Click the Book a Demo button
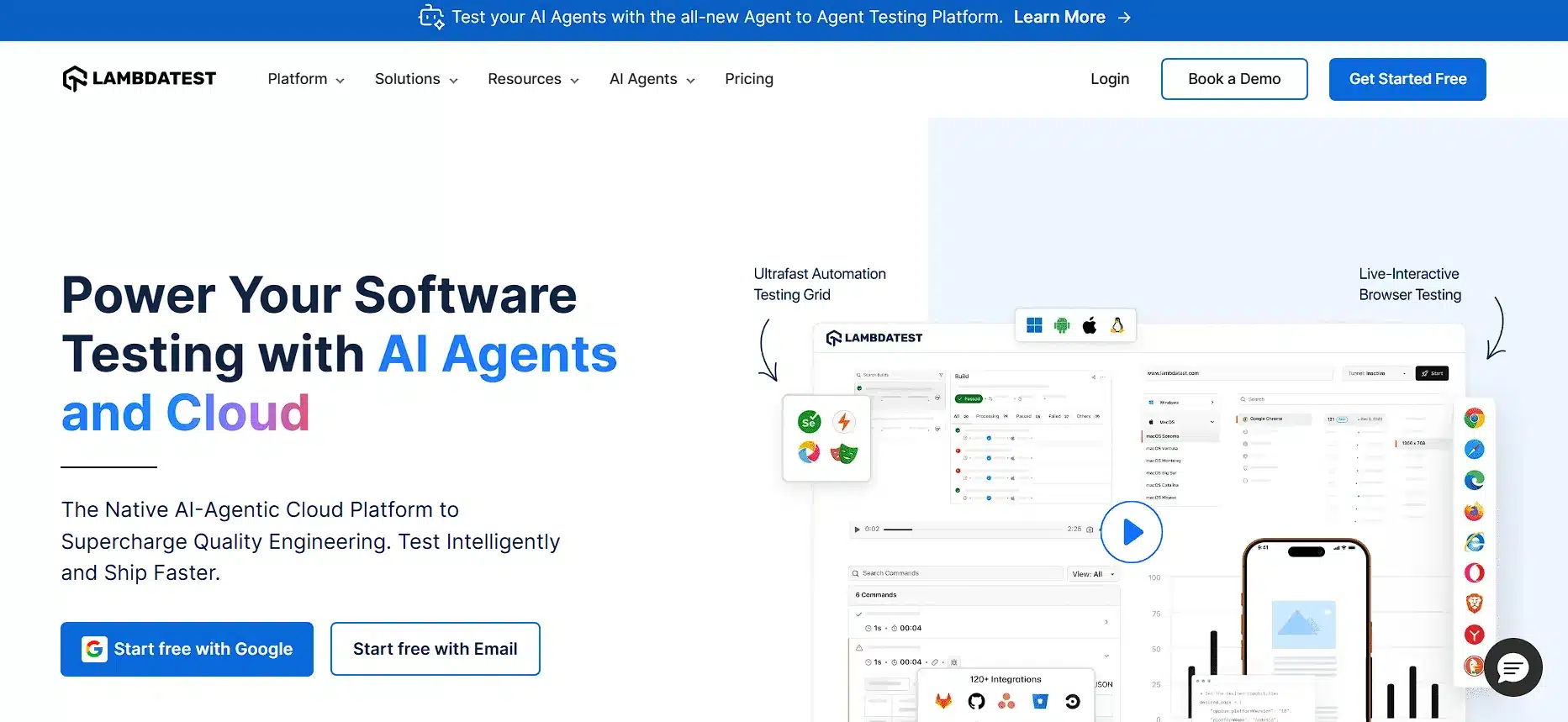Screen dimensions: 1568x722 pyautogui.click(x=1234, y=79)
